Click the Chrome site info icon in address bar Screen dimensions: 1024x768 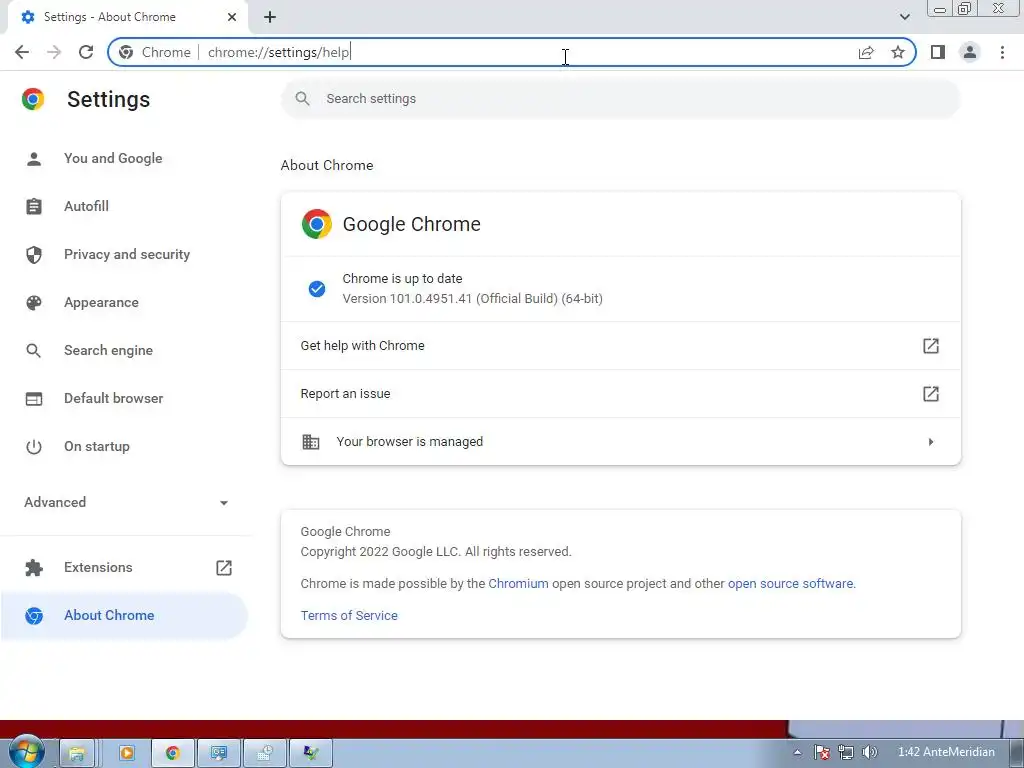(x=126, y=52)
